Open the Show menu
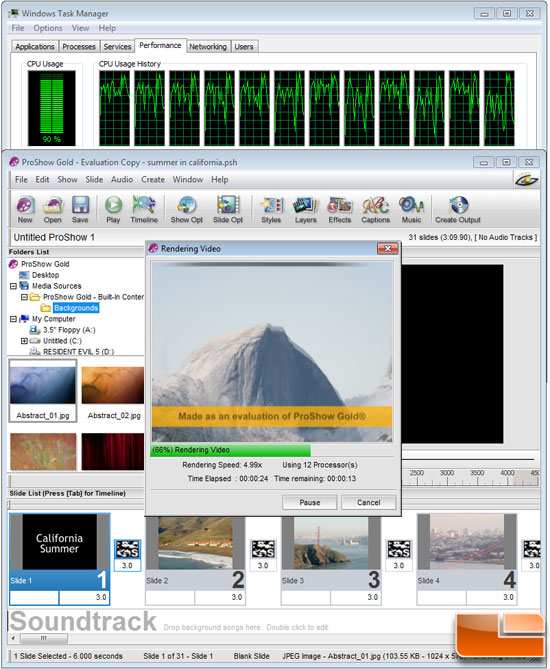 [67, 180]
